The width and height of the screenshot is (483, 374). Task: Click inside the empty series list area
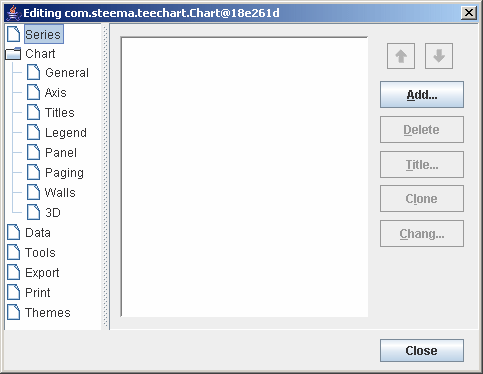[244, 177]
